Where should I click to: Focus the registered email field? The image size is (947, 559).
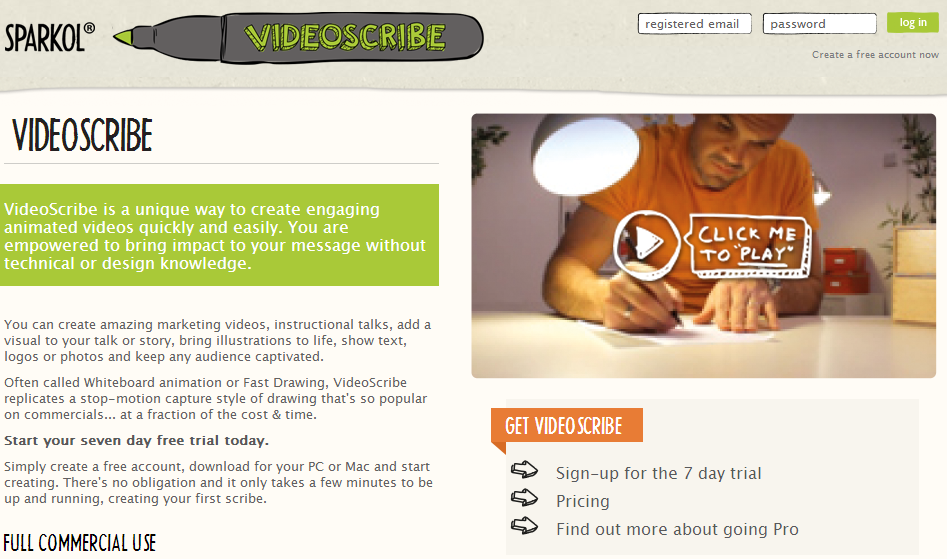point(695,24)
